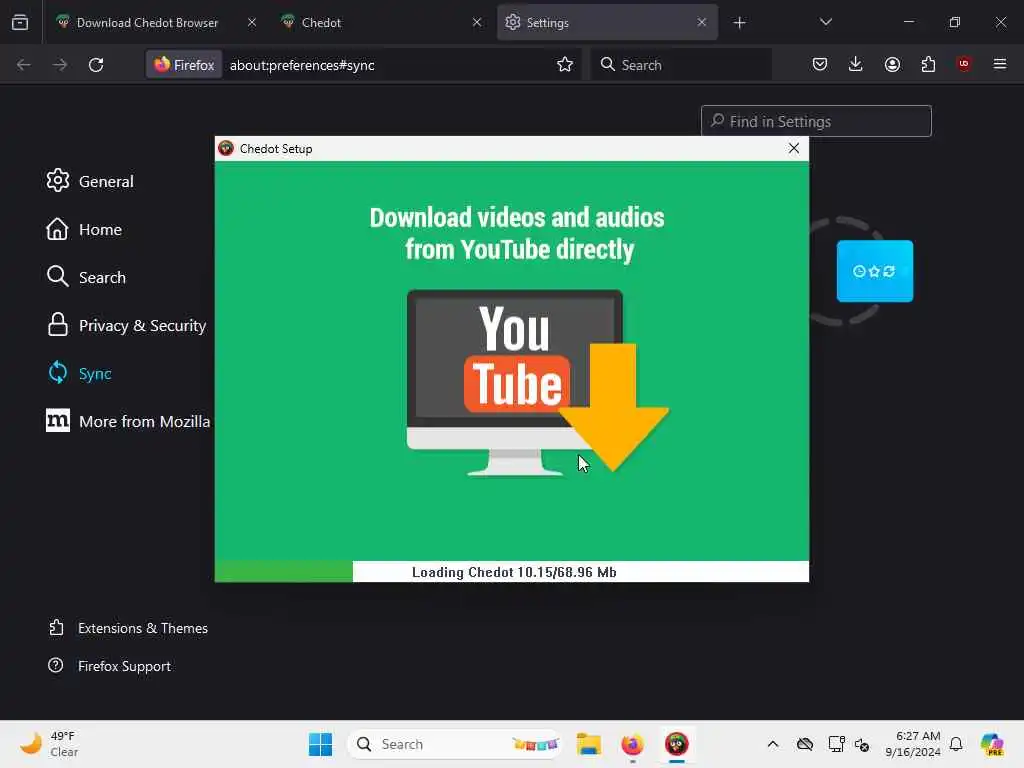The width and height of the screenshot is (1024, 768).
Task: Open More from Mozilla category
Action: (128, 421)
